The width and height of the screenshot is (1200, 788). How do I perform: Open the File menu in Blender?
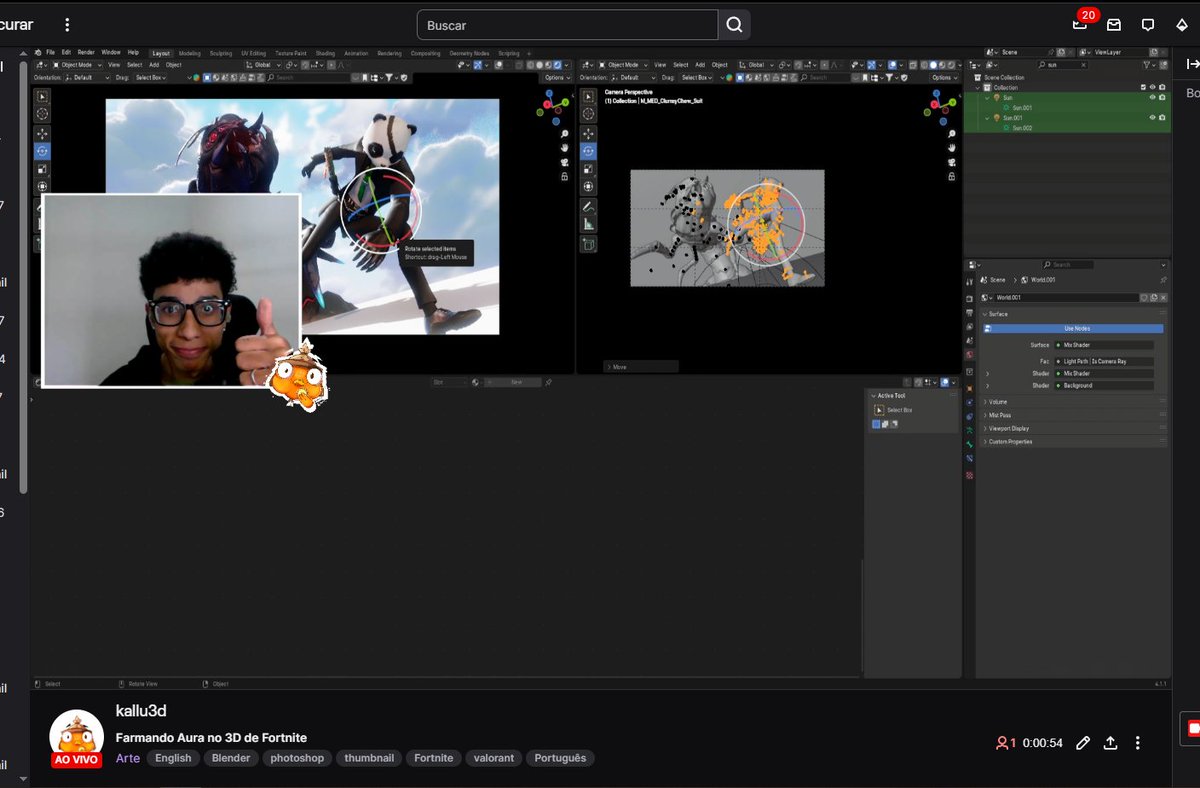pos(51,52)
